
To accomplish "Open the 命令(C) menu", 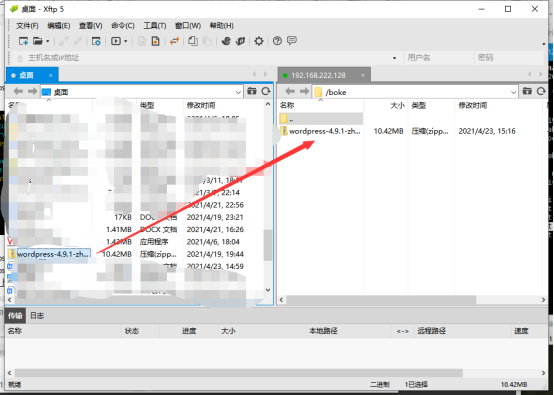I will (x=123, y=26).
